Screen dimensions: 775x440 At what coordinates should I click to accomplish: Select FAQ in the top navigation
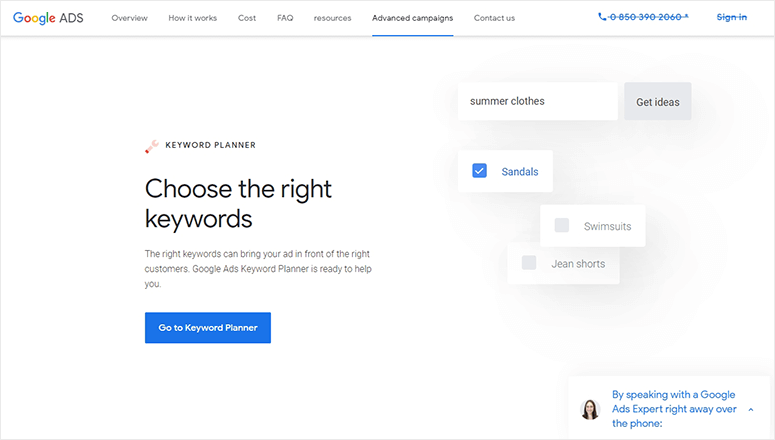285,18
